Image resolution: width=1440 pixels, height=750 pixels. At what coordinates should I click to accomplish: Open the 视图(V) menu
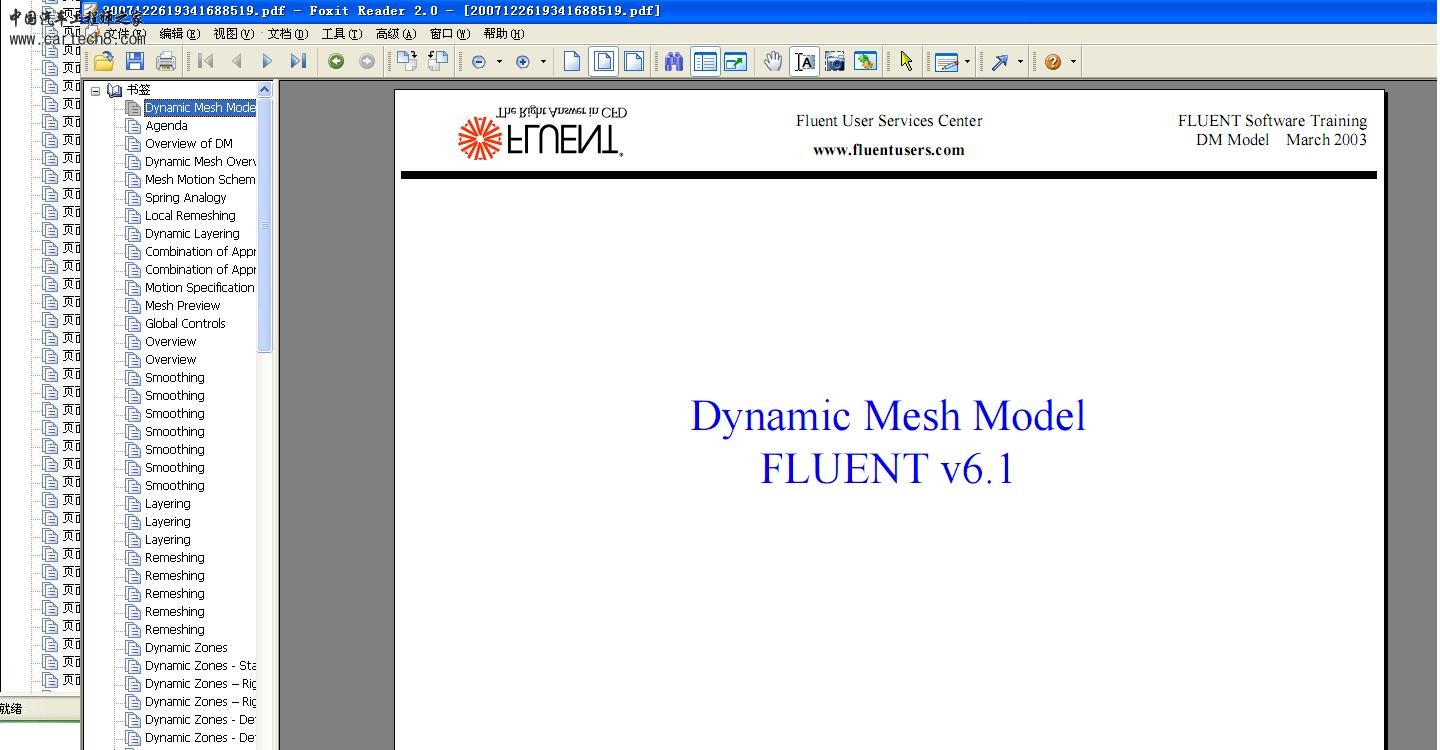click(233, 34)
